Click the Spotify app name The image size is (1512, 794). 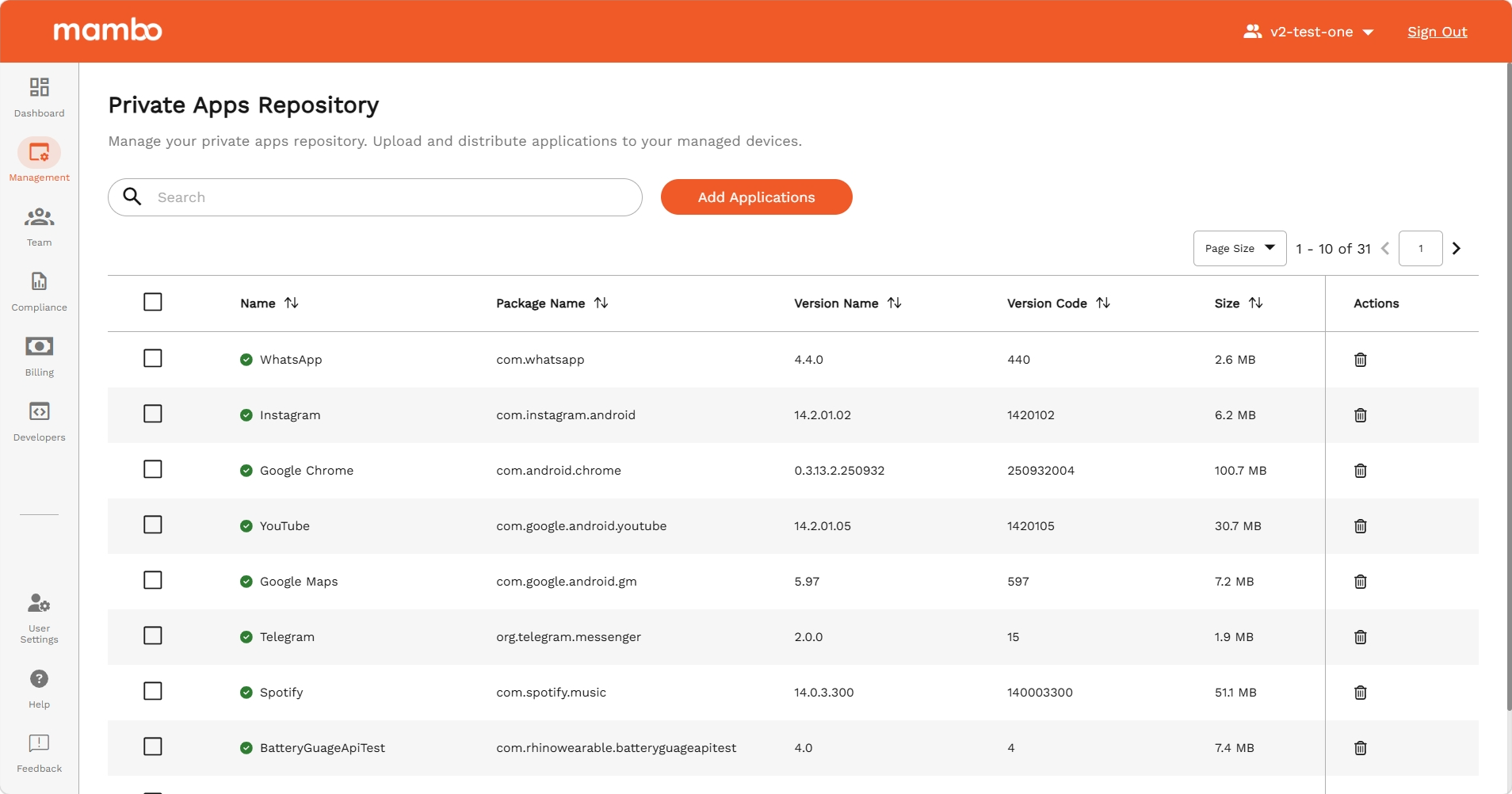click(x=281, y=693)
